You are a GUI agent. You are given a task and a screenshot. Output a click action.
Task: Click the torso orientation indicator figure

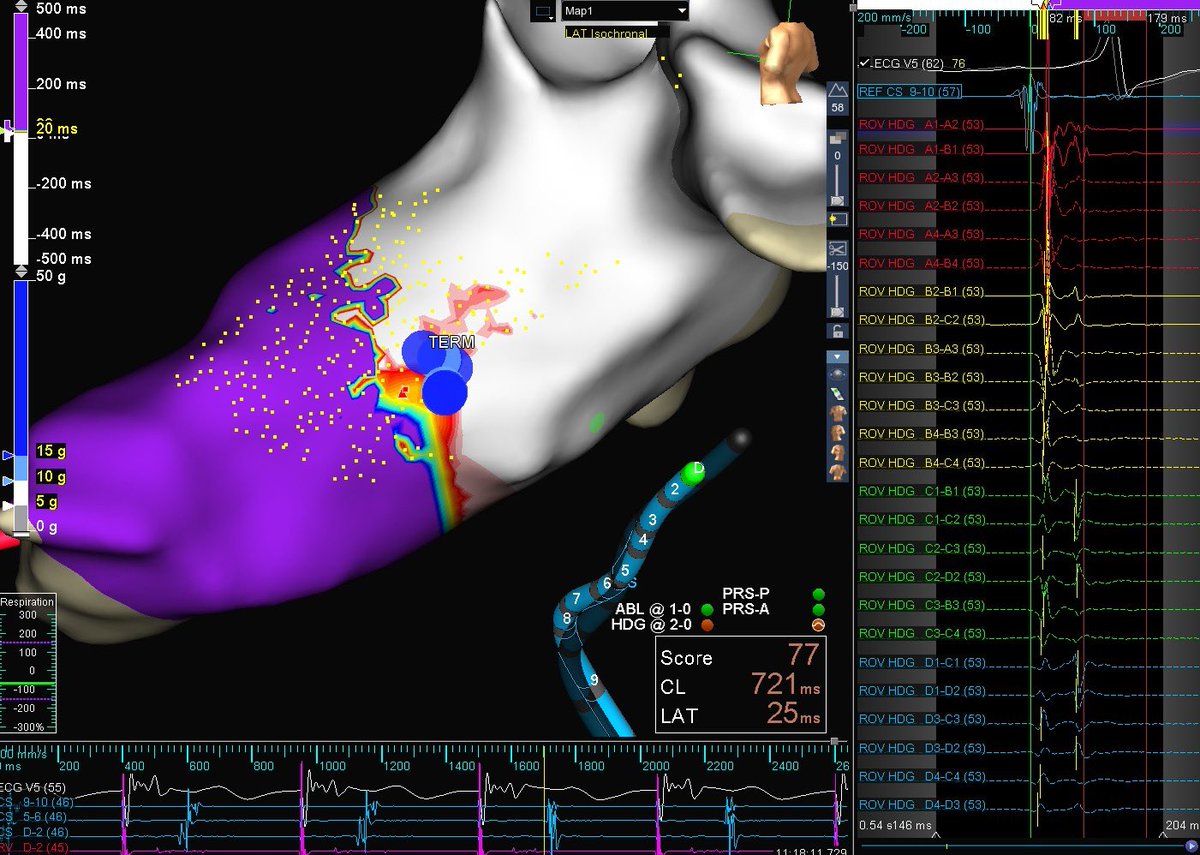tap(790, 64)
